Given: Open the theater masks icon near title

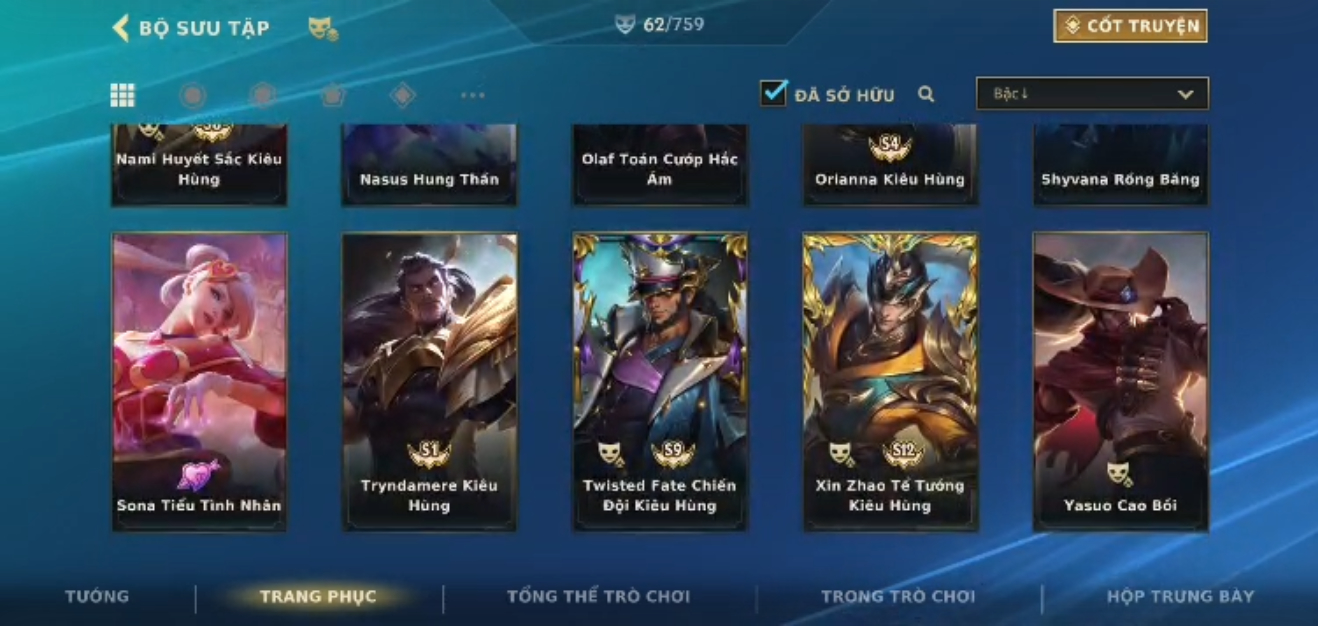Looking at the screenshot, I should [x=322, y=29].
